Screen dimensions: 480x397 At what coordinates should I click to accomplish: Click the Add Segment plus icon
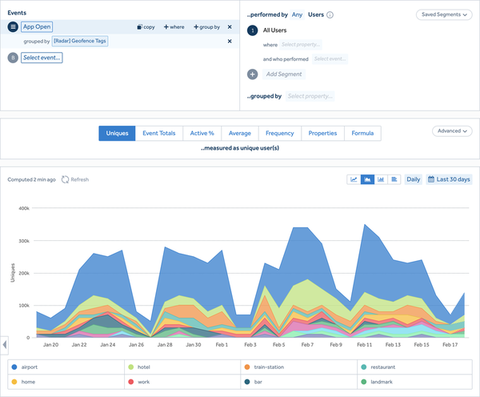pos(252,74)
